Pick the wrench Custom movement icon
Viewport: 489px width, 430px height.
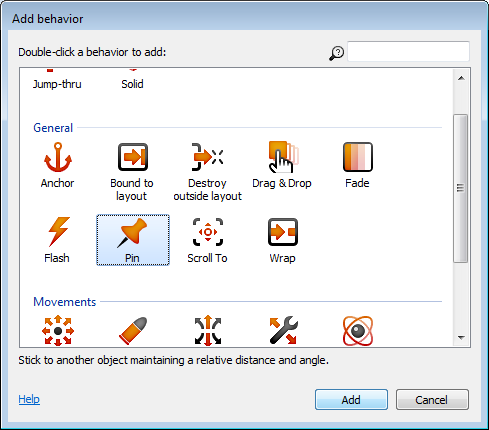coord(283,330)
